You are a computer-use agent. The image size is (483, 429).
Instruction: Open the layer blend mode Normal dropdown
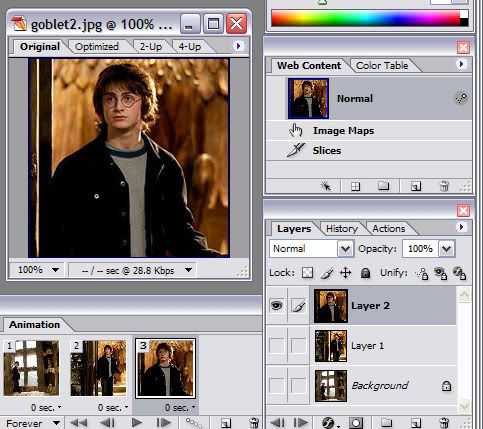(x=345, y=249)
